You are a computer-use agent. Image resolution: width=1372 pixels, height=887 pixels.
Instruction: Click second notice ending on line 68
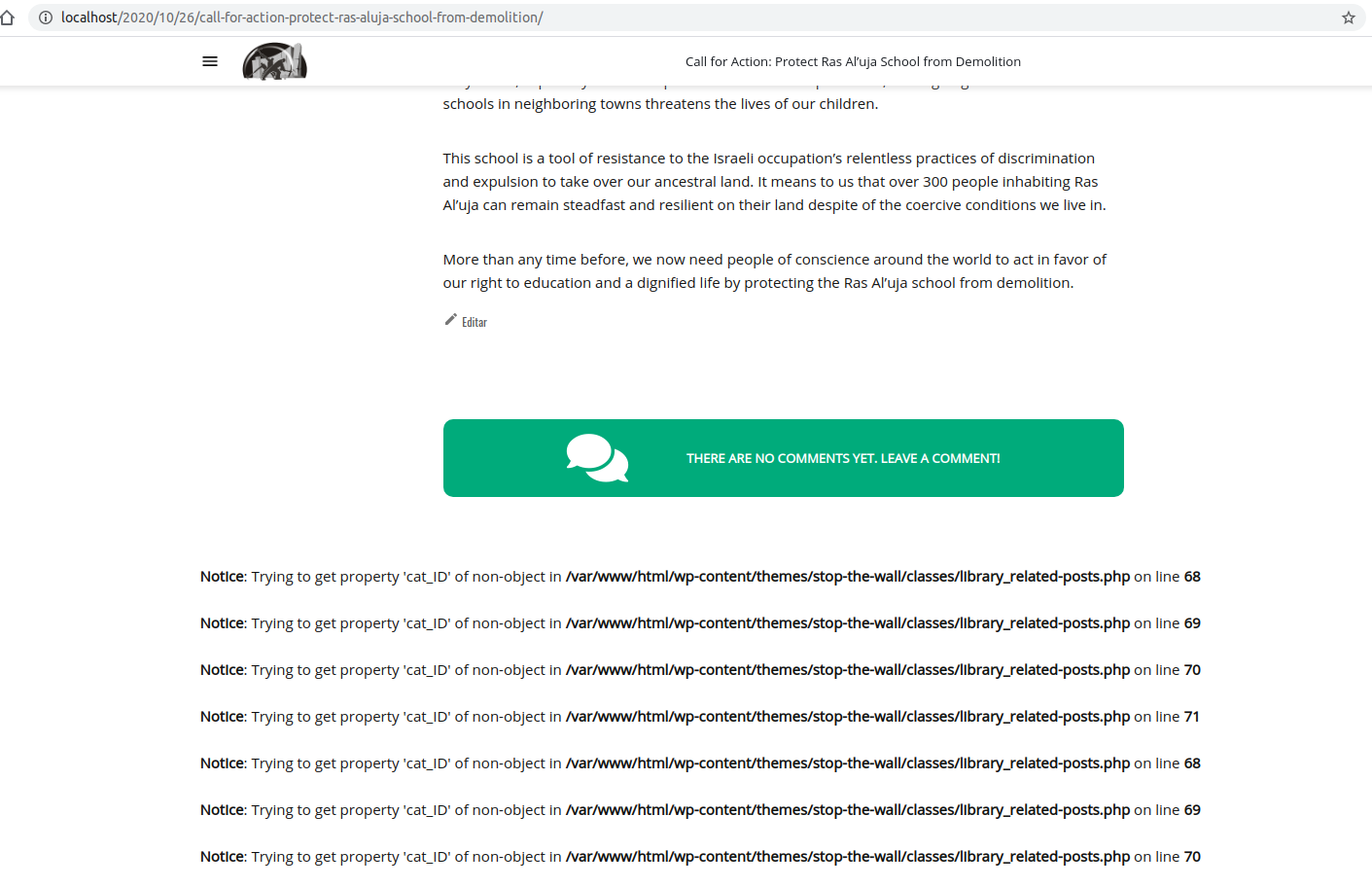pyautogui.click(x=700, y=763)
